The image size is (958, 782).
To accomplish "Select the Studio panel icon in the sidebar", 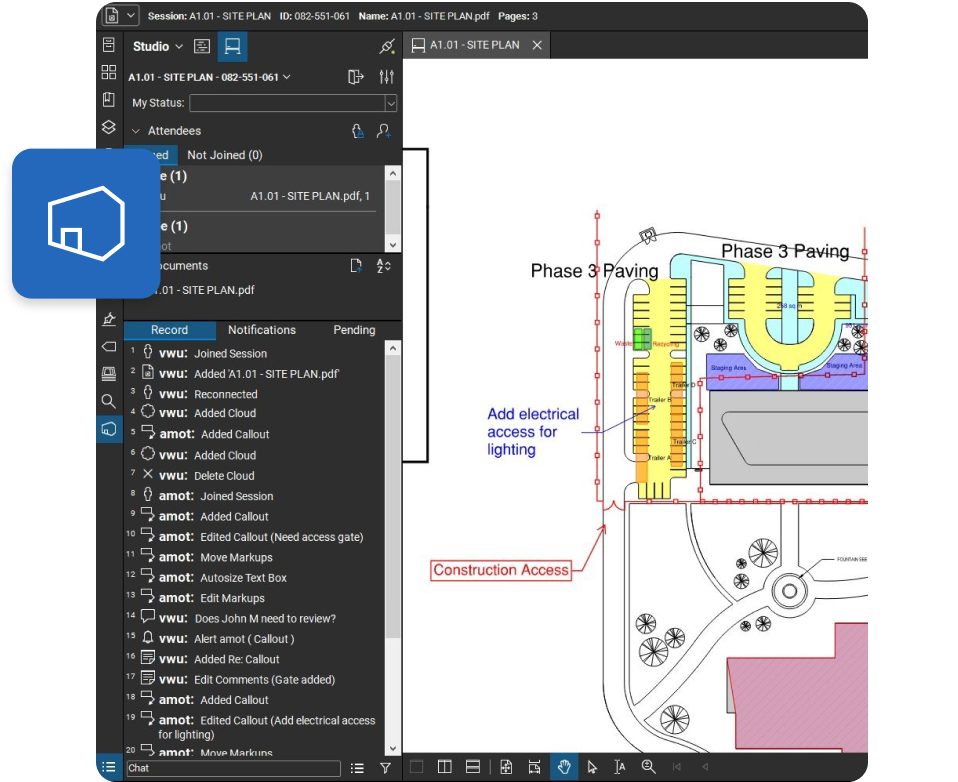I will [109, 428].
